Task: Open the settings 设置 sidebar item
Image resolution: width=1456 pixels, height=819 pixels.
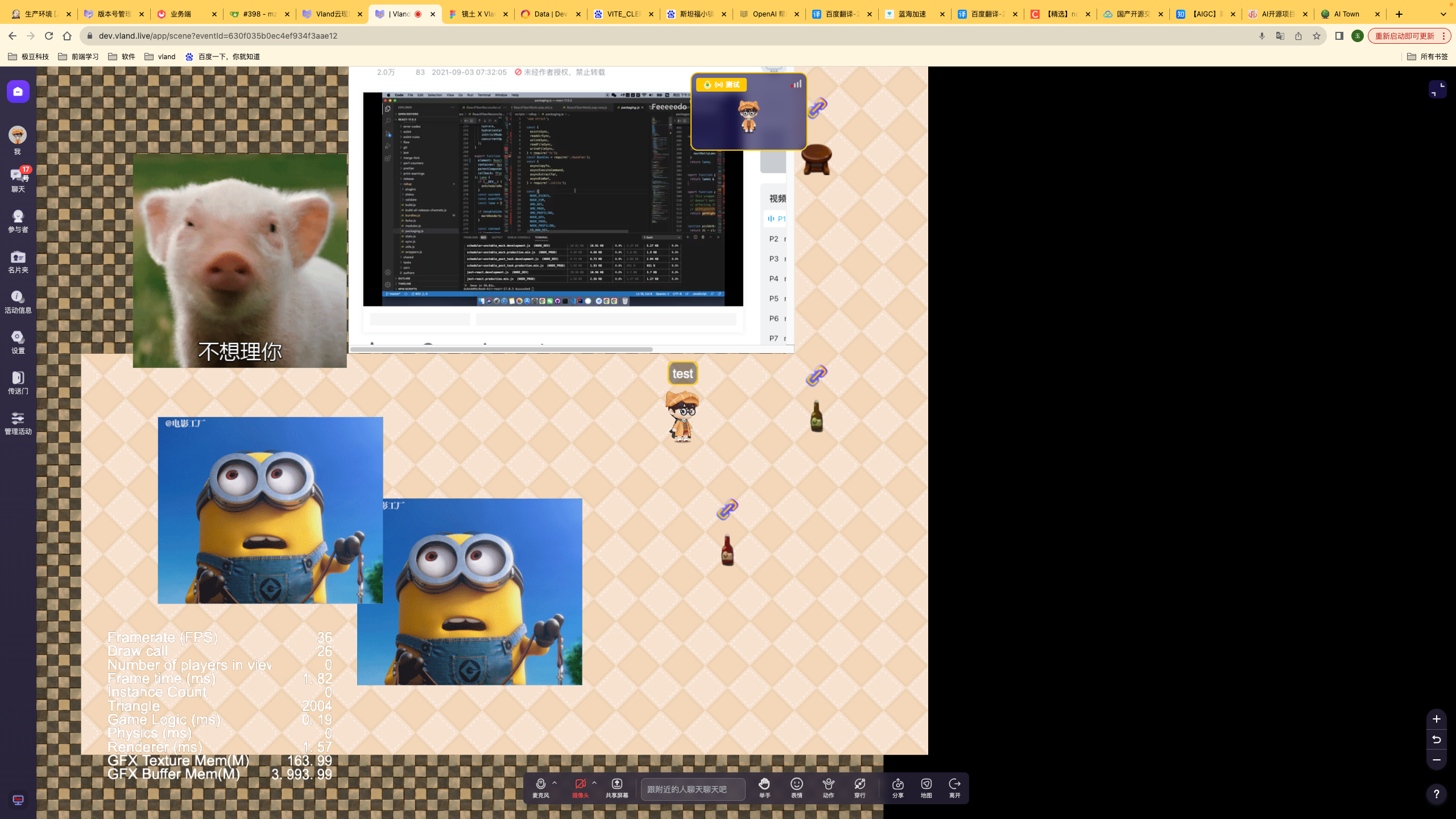Action: 18,342
